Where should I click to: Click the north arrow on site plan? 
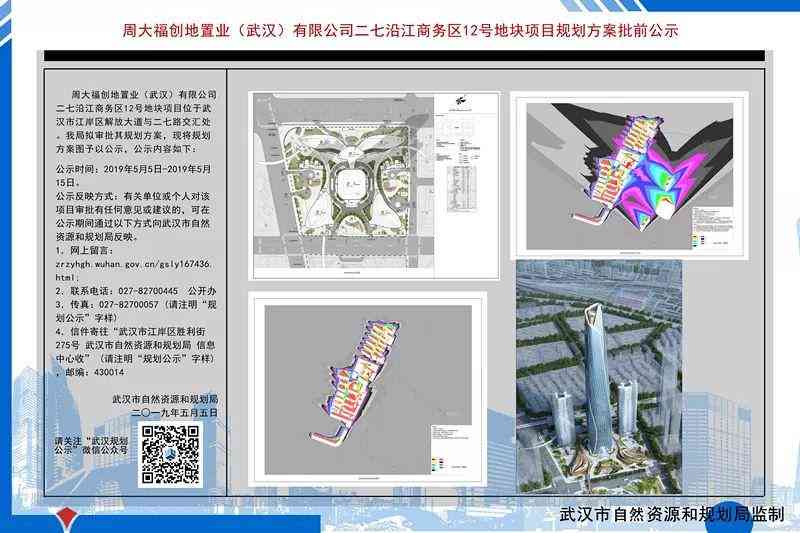pyautogui.click(x=461, y=100)
